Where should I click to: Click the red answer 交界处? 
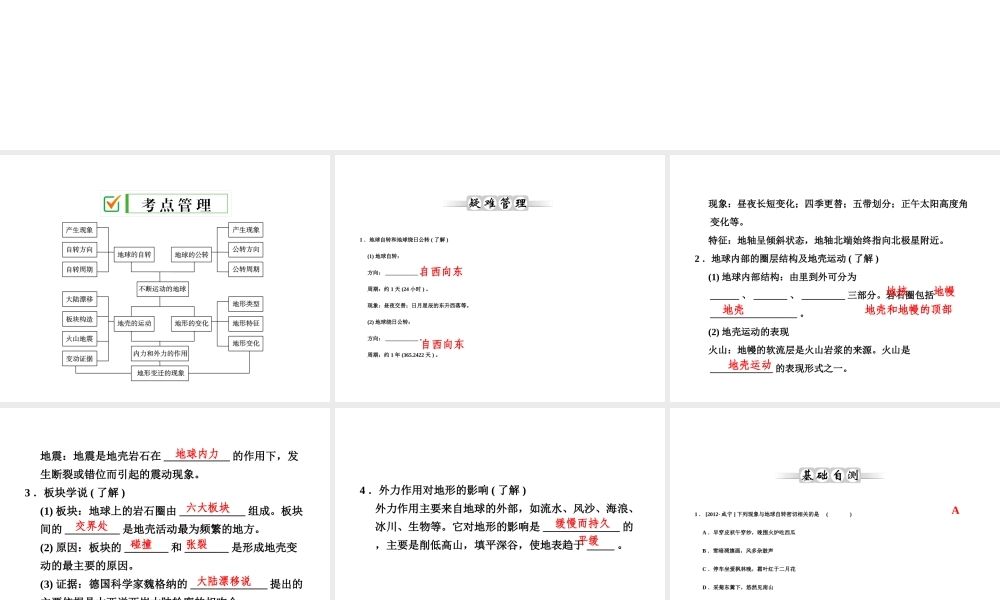pos(91,526)
